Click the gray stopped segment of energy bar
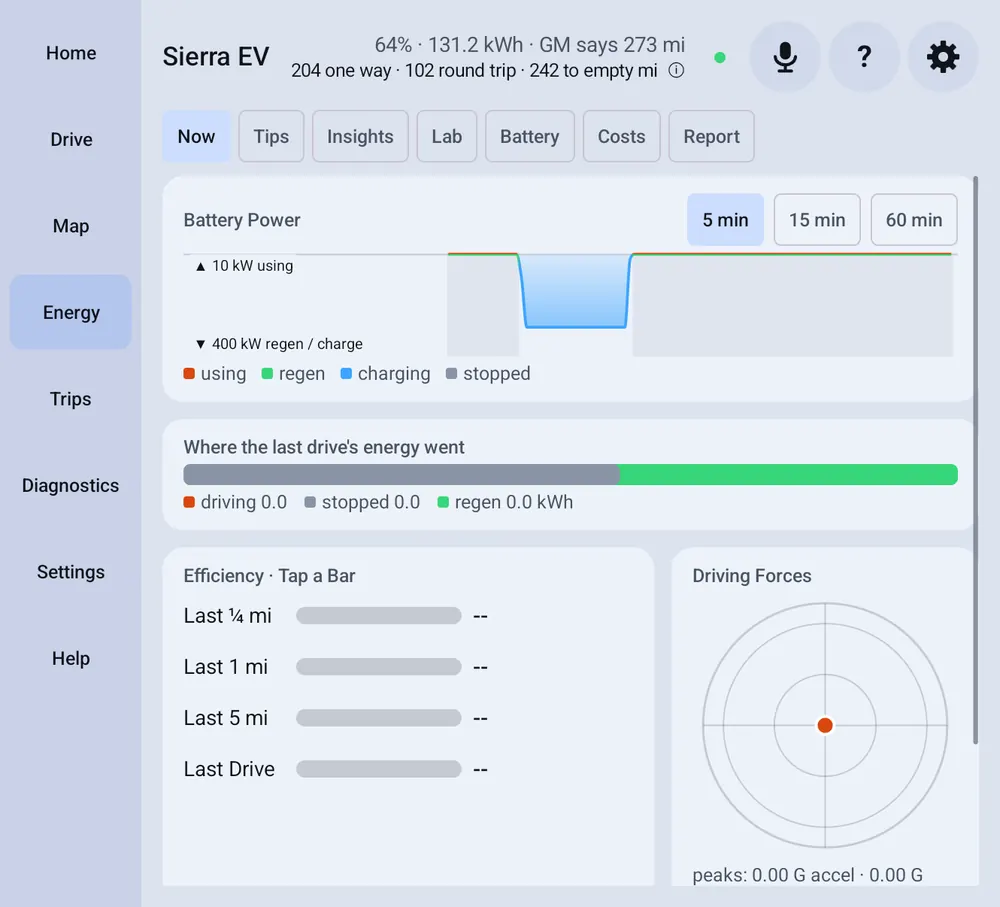 point(401,475)
